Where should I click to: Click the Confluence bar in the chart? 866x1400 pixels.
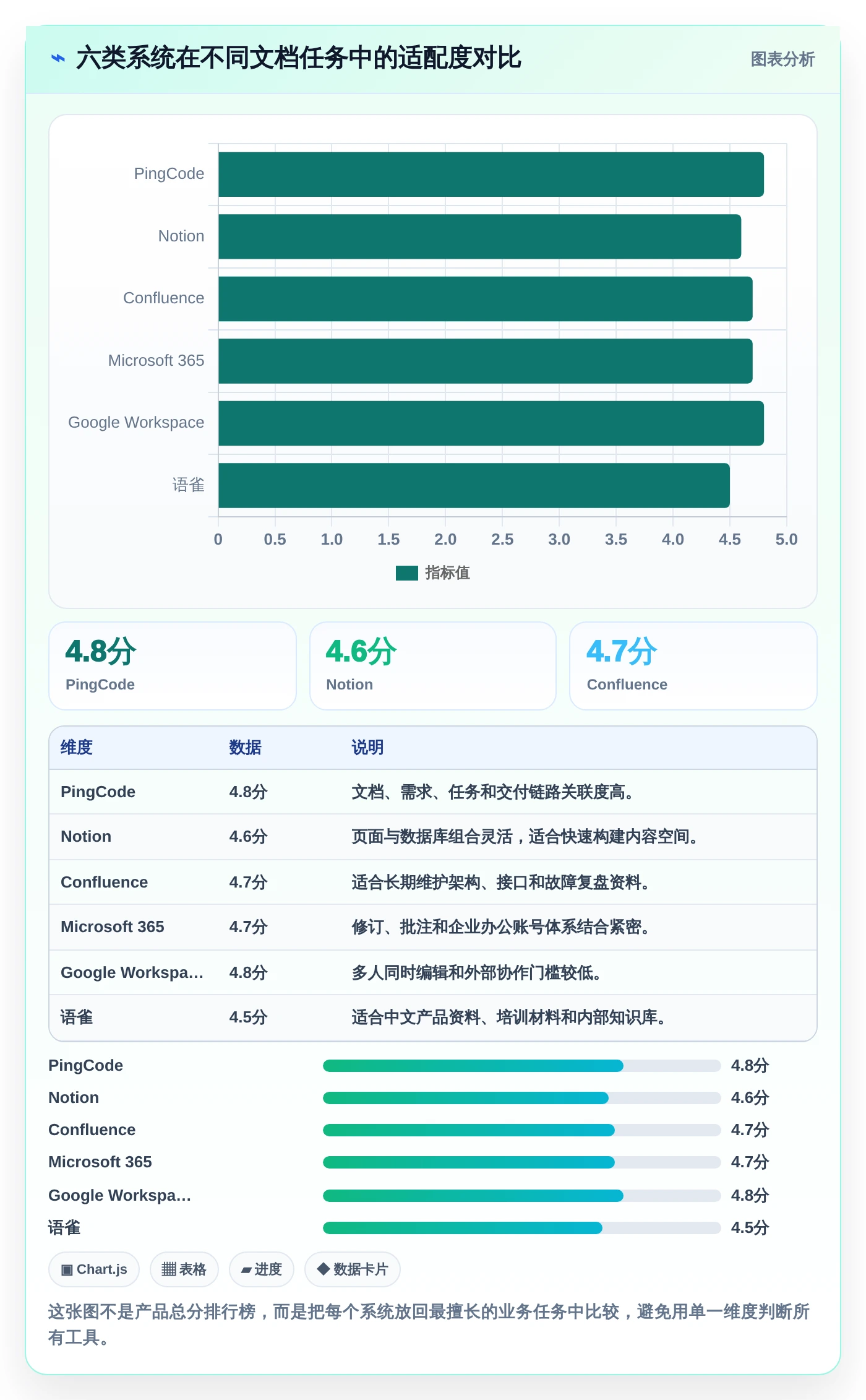pyautogui.click(x=486, y=299)
